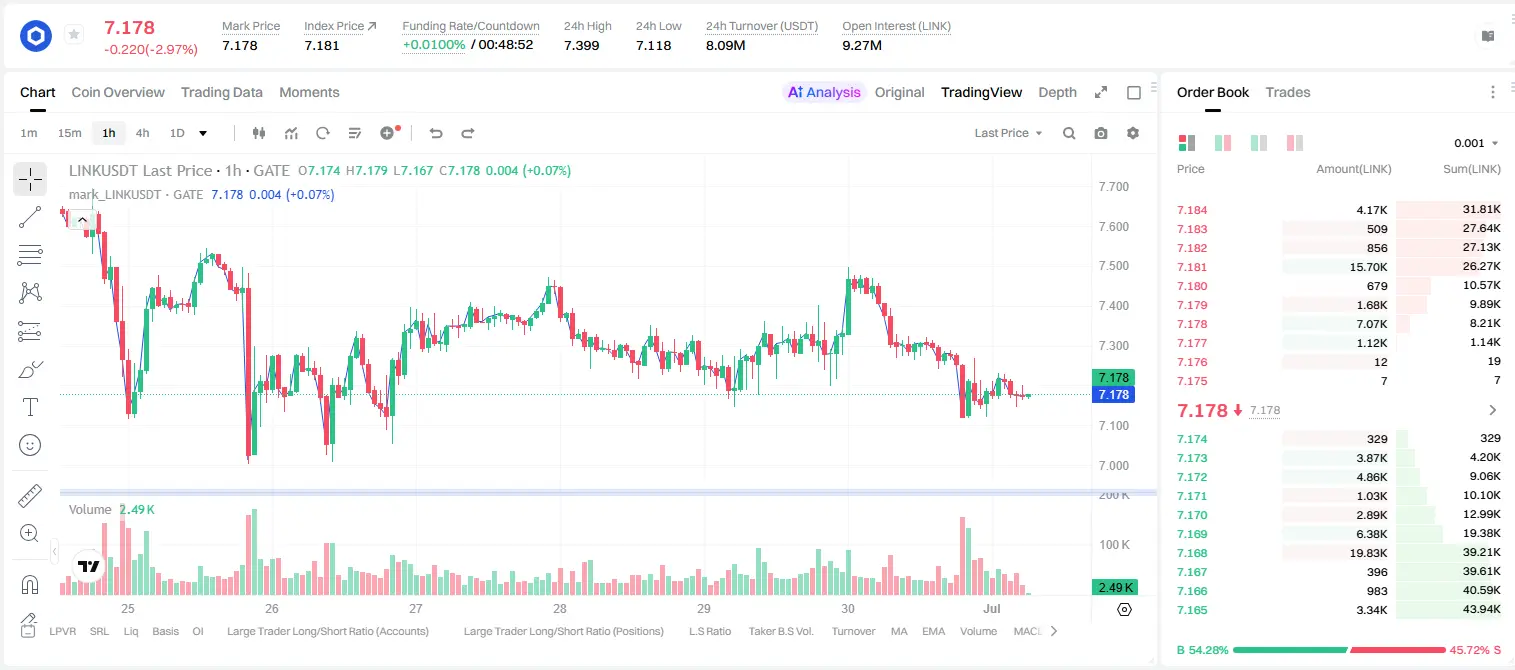Screen dimensions: 1515x670
Task: Show only sell orders in order book
Action: [x=1295, y=143]
